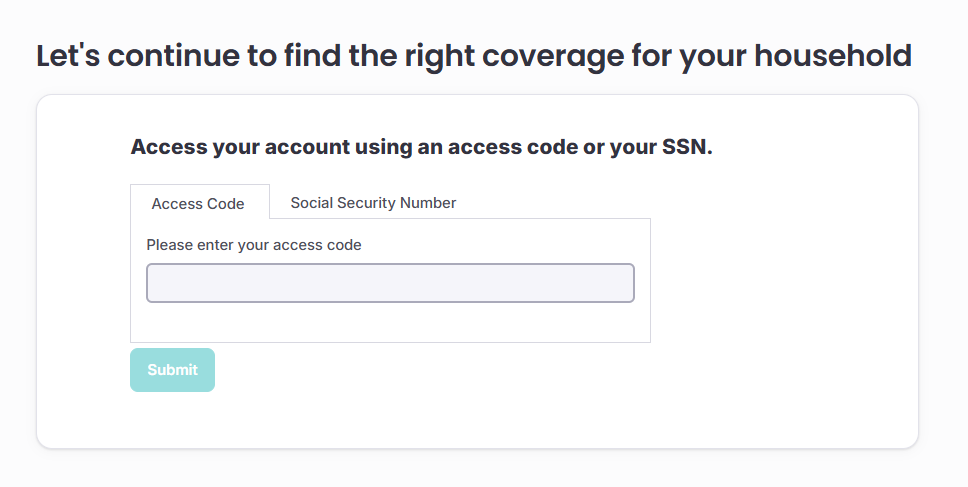Choose Social Security Number as the access method
Screen dimensions: 968x487
(373, 203)
